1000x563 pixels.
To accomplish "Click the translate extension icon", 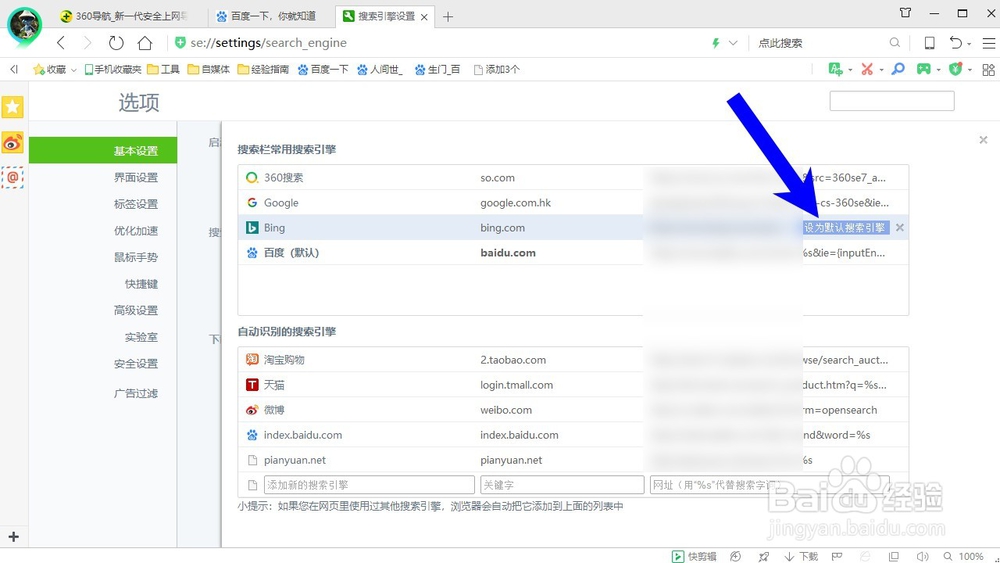I will 835,69.
